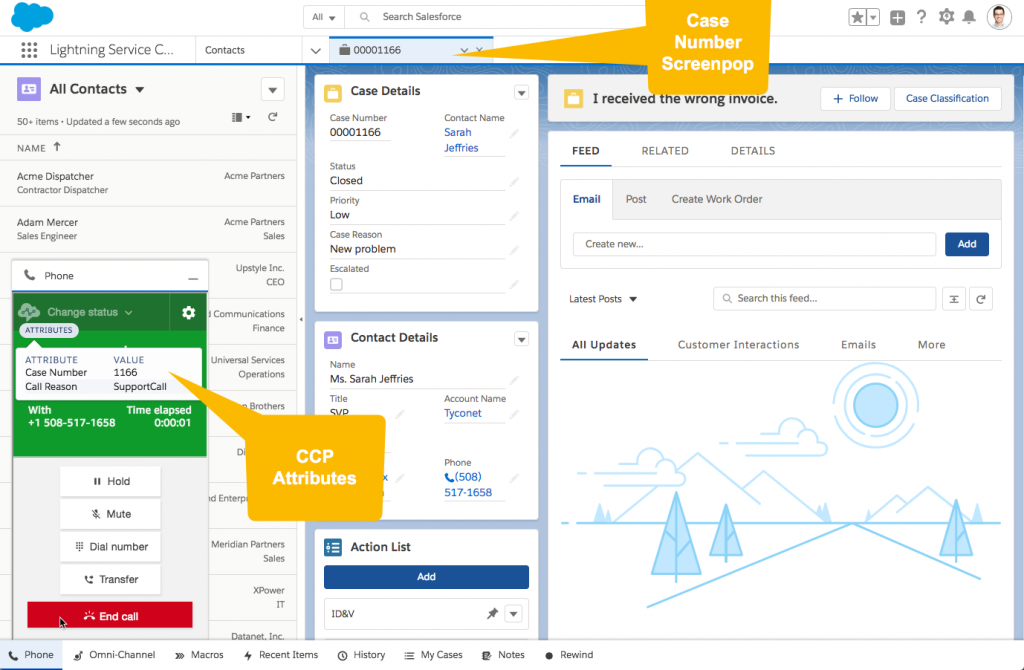This screenshot has width=1024, height=670.
Task: Open the contacts list view controls dropdown
Action: tap(272, 89)
